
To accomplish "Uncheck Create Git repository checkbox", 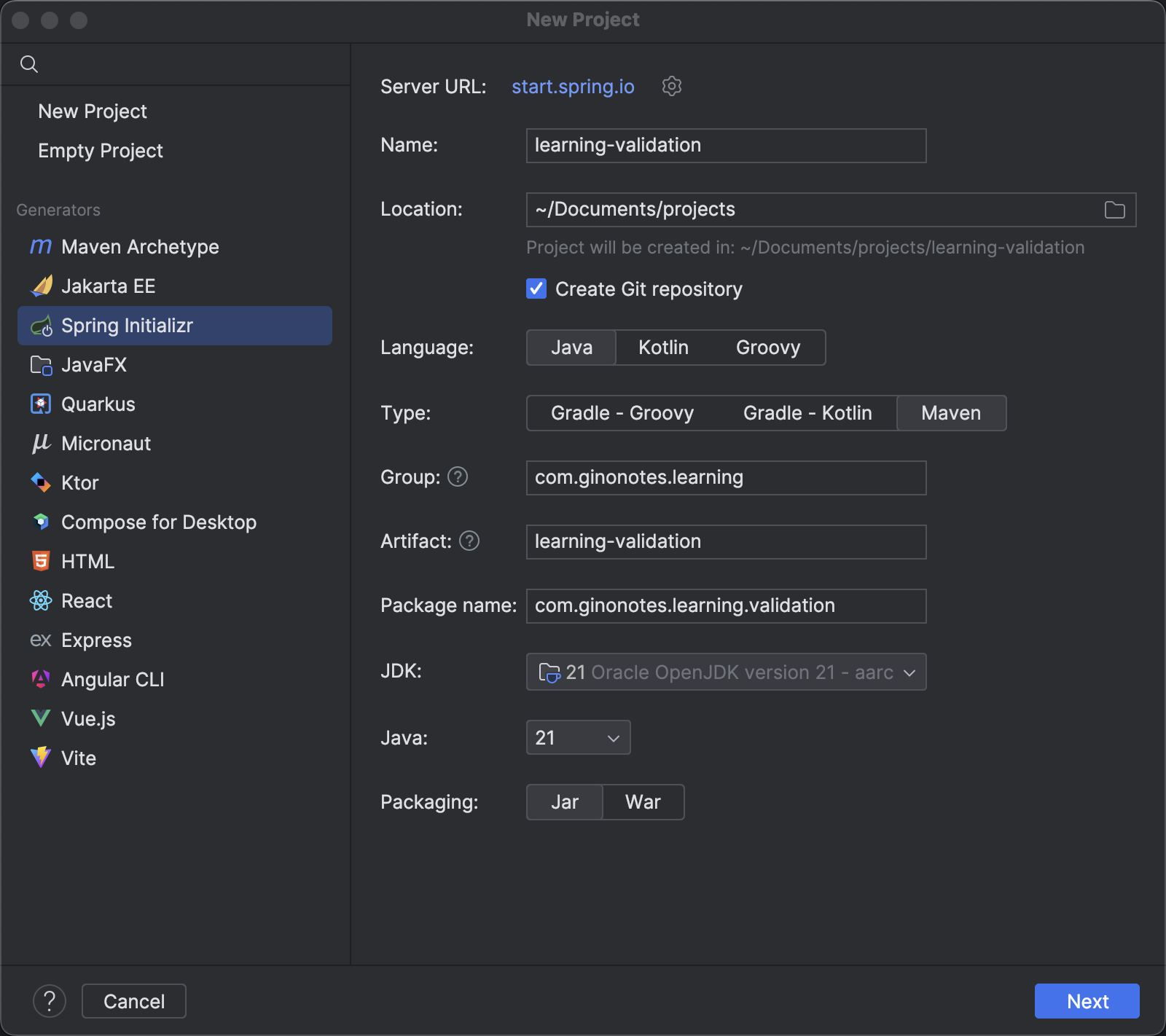I will [x=536, y=289].
